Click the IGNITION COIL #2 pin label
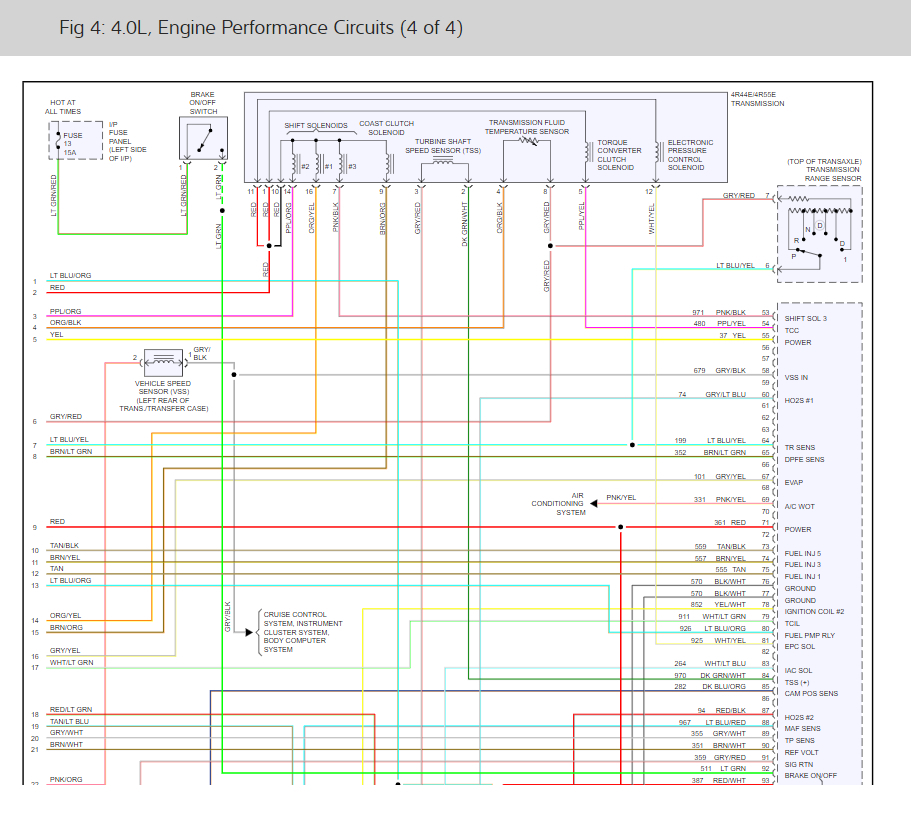The image size is (911, 820). click(x=814, y=611)
